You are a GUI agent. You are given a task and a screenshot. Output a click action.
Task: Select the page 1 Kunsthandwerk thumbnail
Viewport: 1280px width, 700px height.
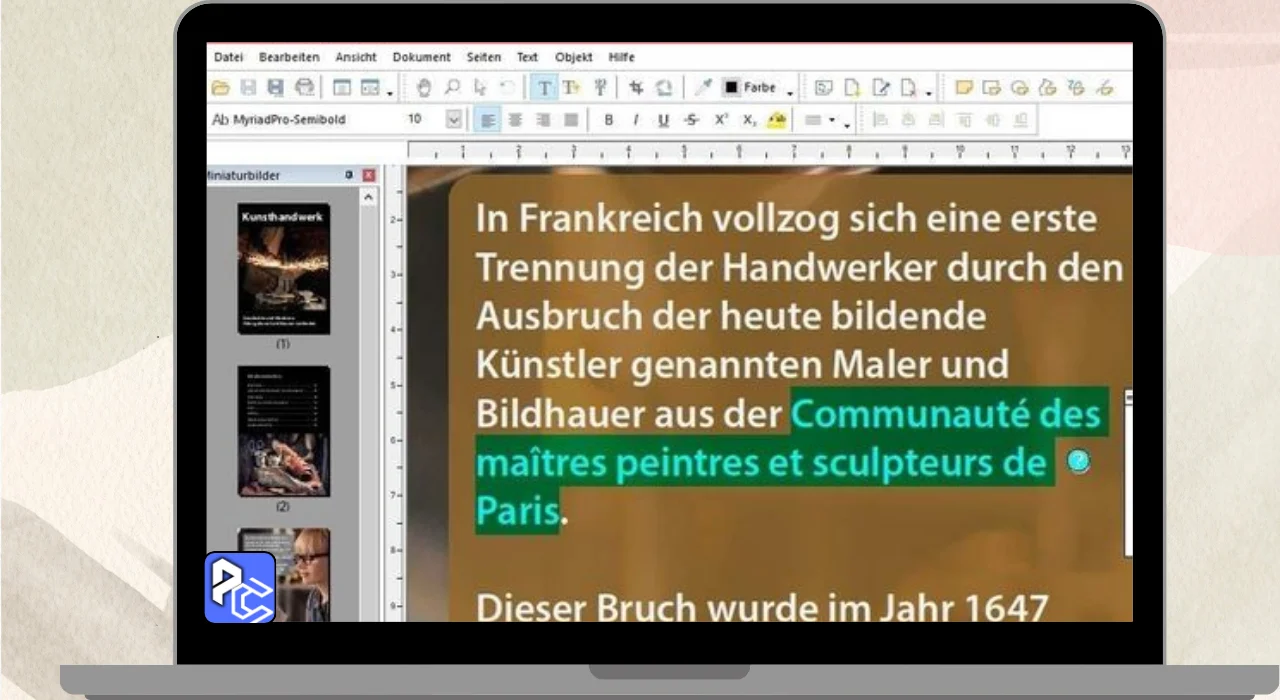coord(283,268)
